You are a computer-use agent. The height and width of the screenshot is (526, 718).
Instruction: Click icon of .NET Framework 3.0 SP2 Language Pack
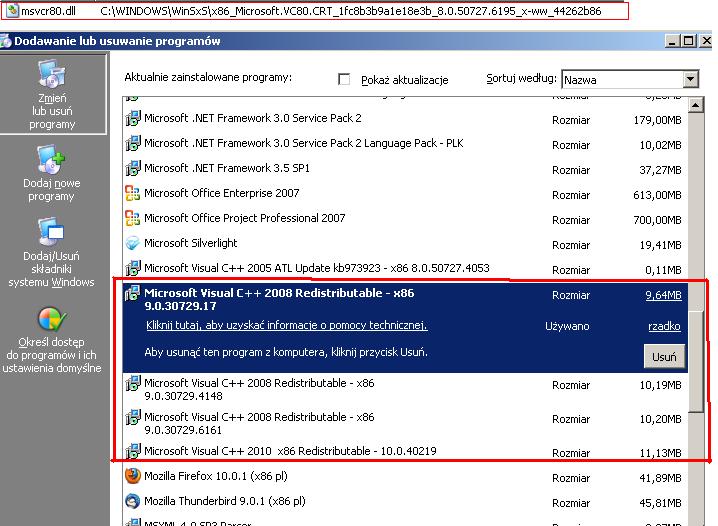coord(132,143)
